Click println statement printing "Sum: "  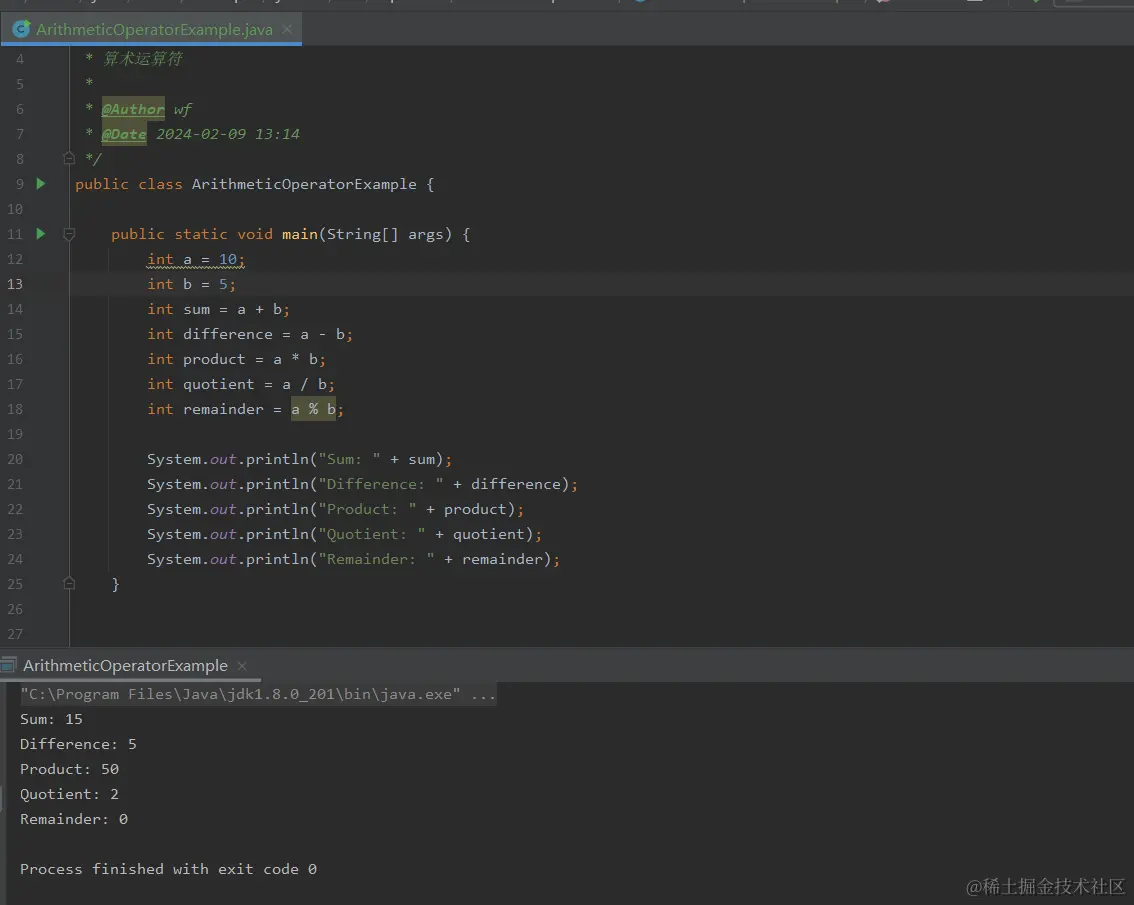299,459
